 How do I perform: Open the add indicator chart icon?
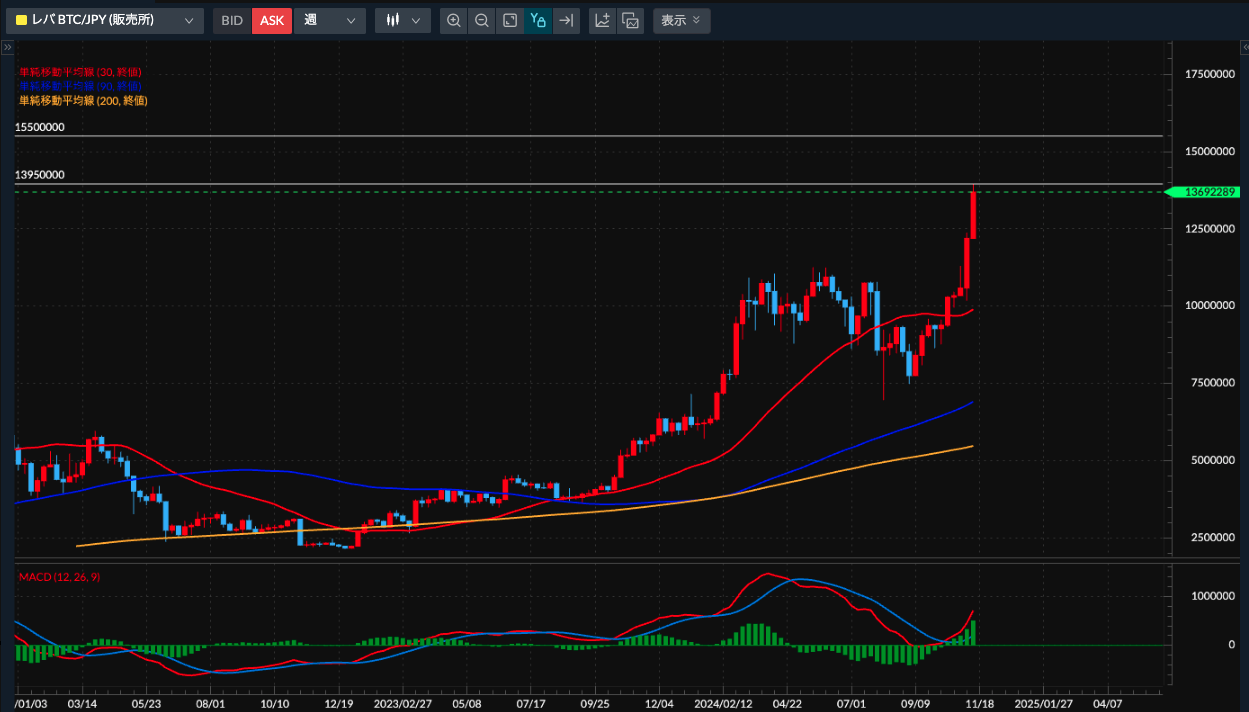tap(602, 20)
